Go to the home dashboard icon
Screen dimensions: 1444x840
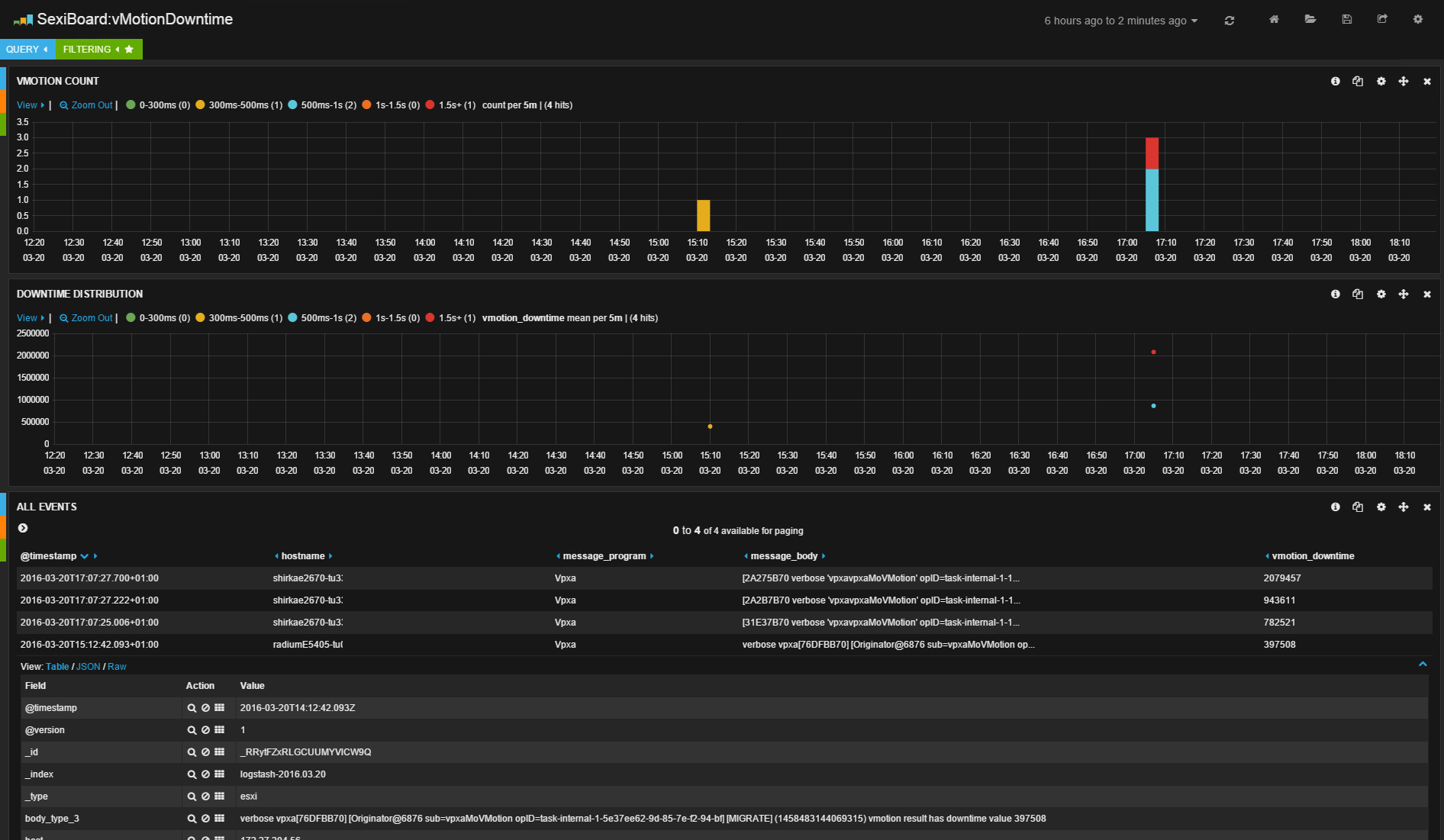pyautogui.click(x=1274, y=19)
